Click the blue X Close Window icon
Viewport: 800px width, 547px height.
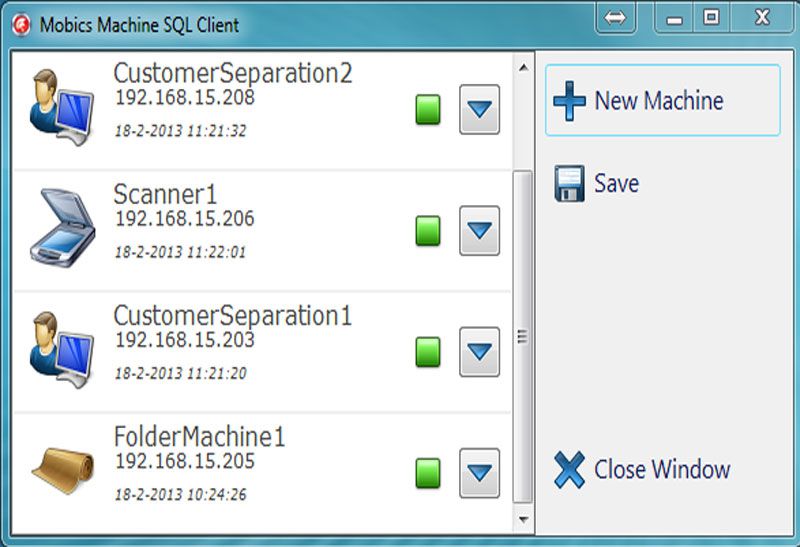[x=569, y=470]
